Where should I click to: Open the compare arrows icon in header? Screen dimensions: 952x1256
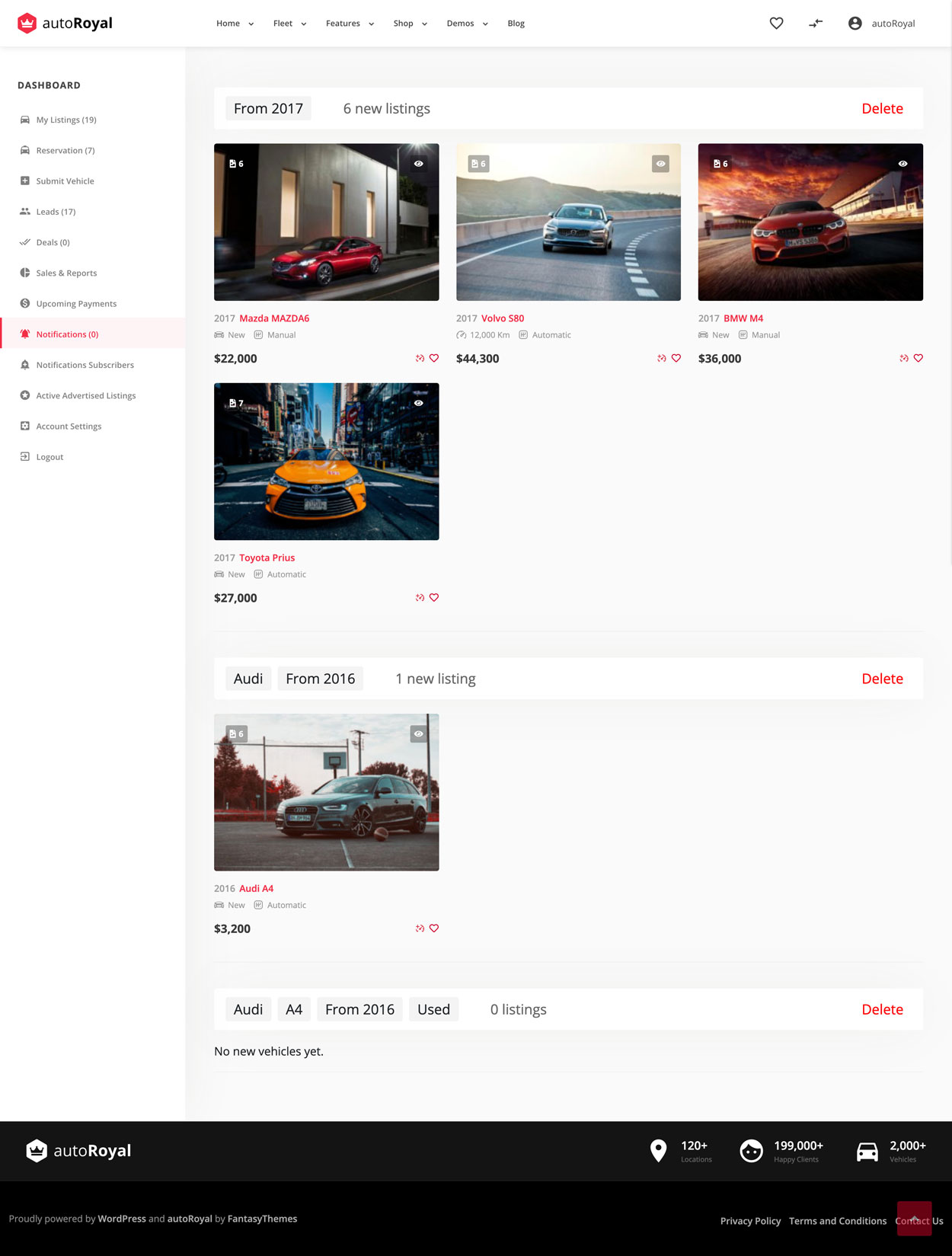coord(816,24)
